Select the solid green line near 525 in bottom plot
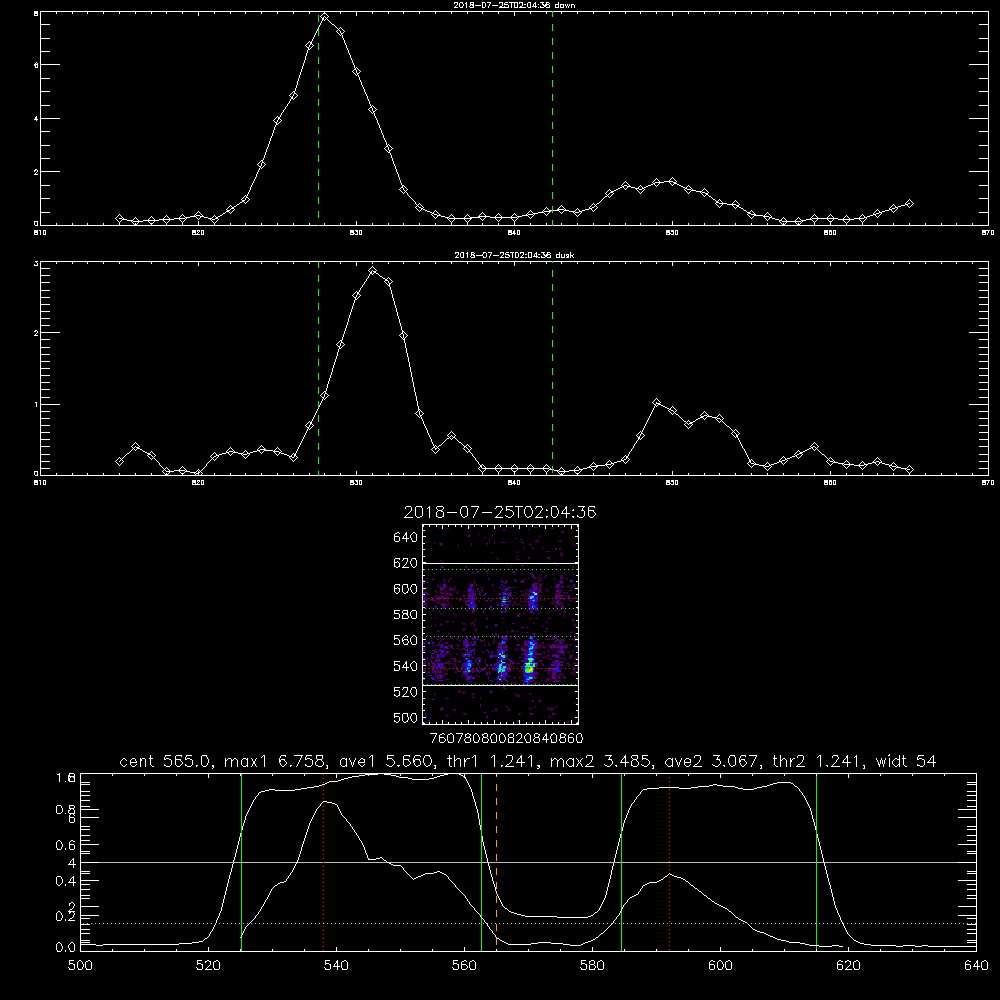1000x1000 pixels. tap(241, 862)
